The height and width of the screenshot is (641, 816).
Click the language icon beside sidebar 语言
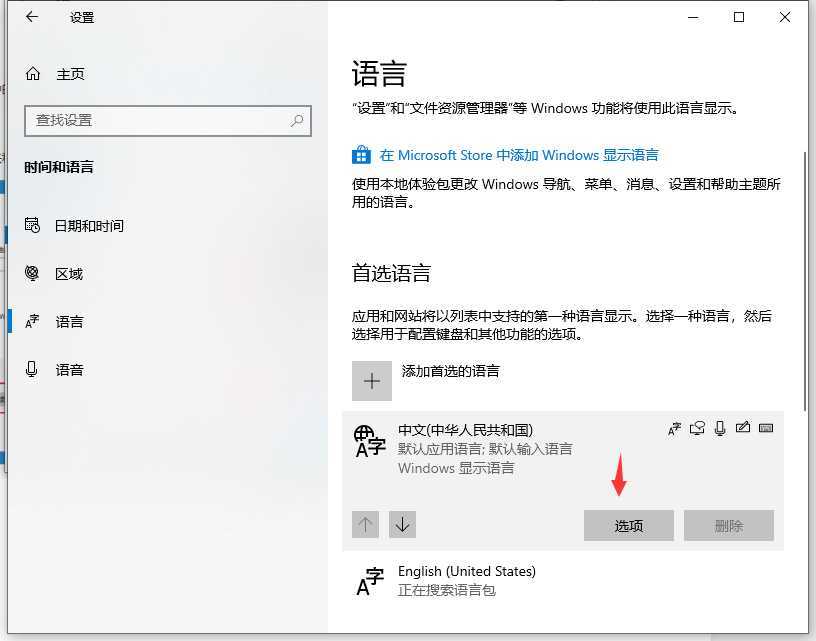pyautogui.click(x=32, y=322)
